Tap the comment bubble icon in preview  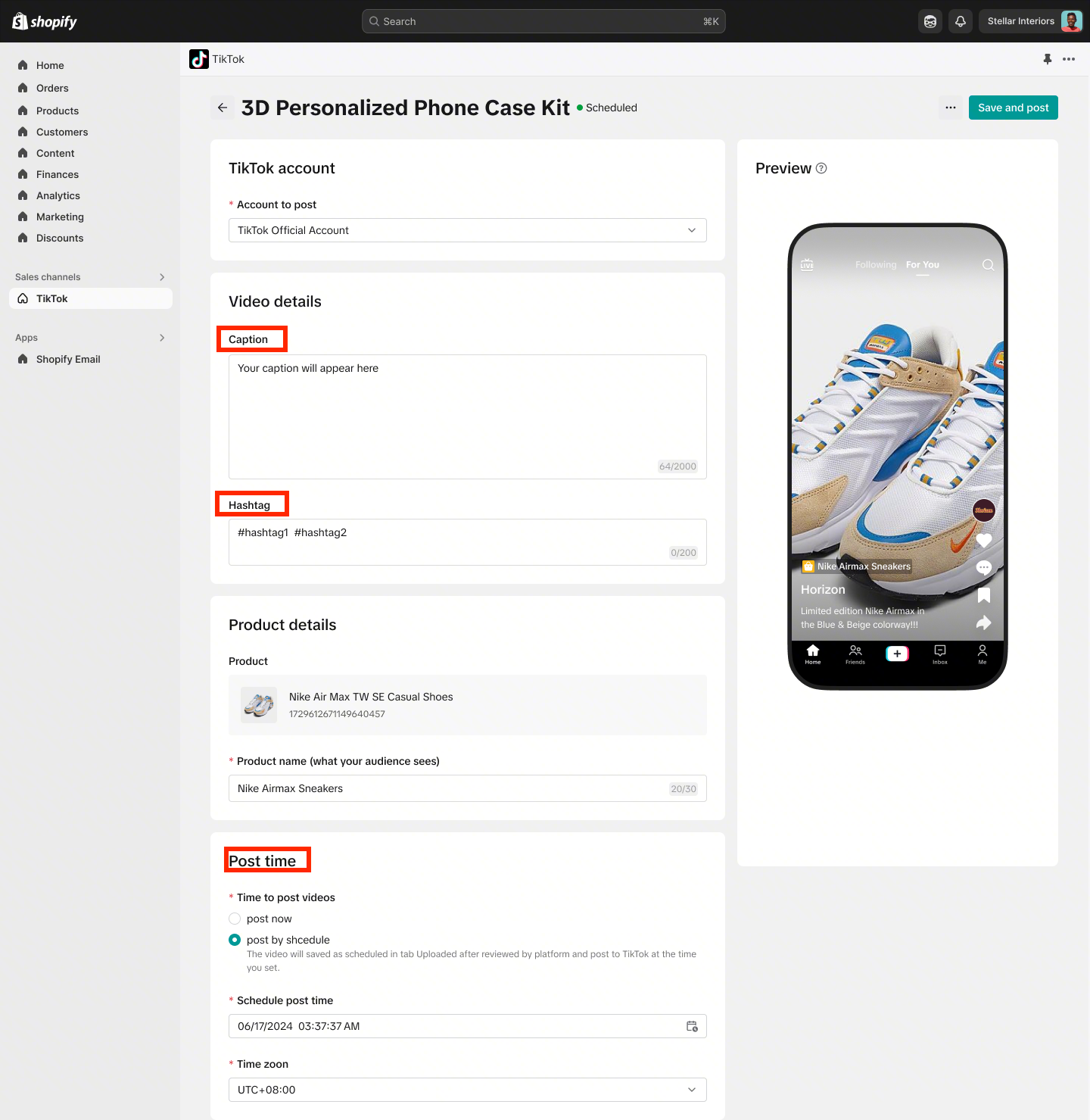click(984, 567)
